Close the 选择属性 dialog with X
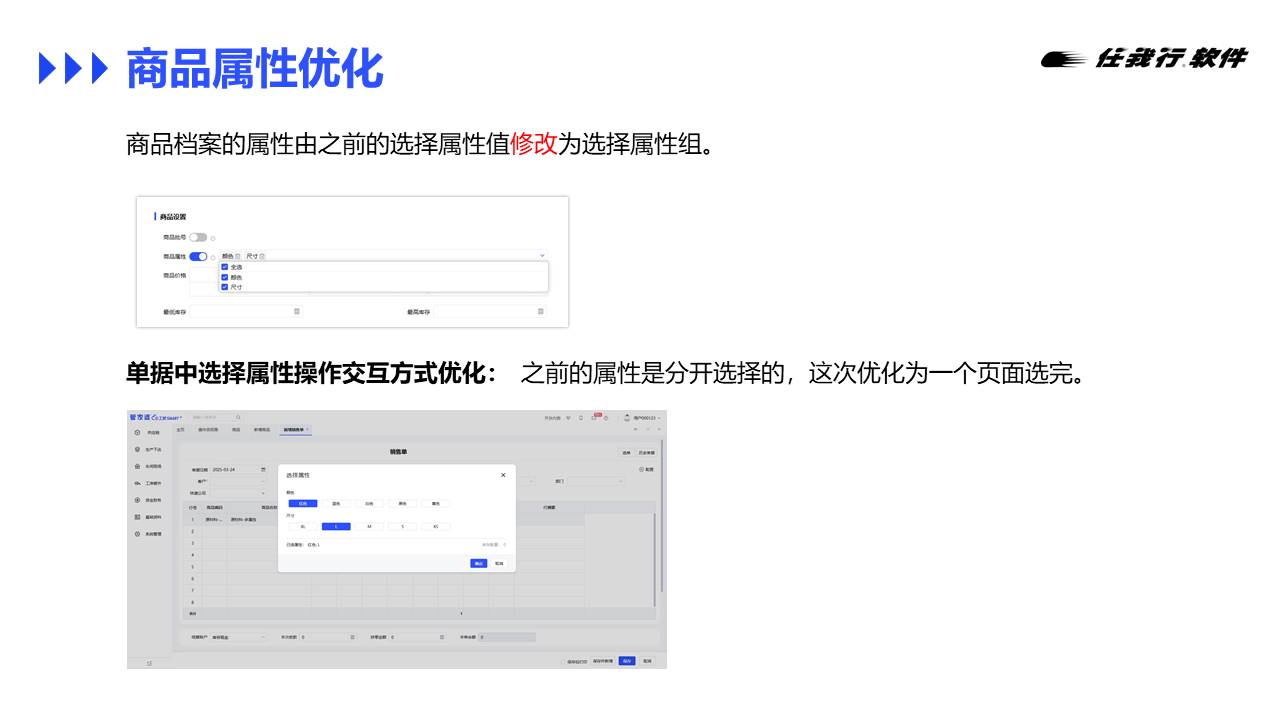Screen dimensions: 1280x720 coord(503,475)
